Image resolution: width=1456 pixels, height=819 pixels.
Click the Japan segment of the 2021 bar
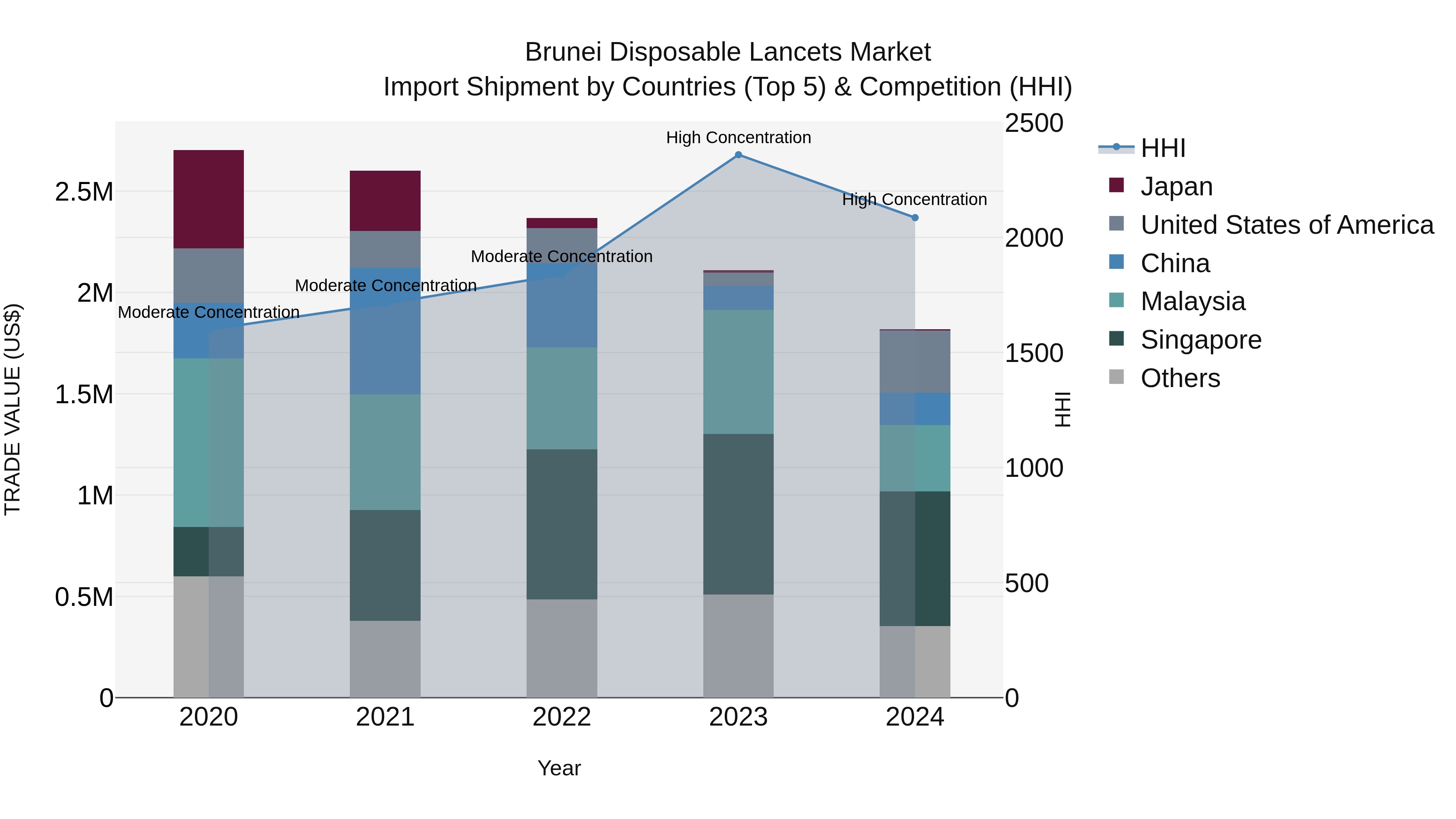point(385,201)
